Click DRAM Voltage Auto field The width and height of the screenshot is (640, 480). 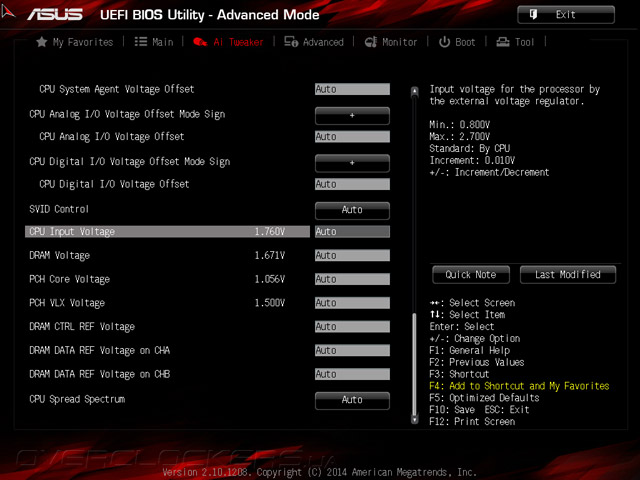(352, 255)
